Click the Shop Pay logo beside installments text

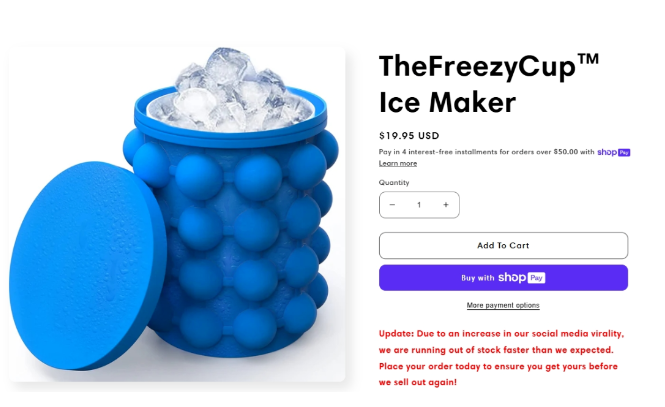(x=614, y=152)
